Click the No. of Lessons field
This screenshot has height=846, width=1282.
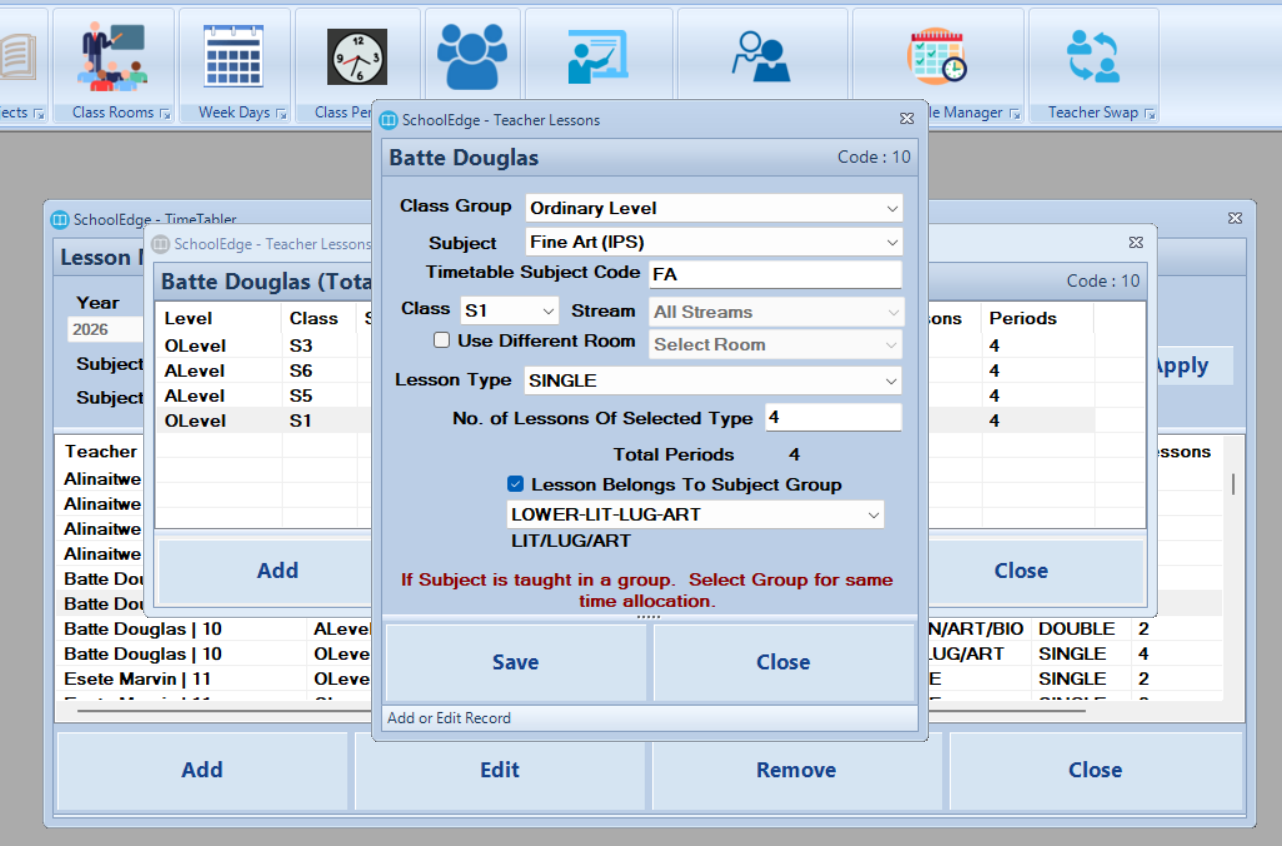click(x=834, y=418)
